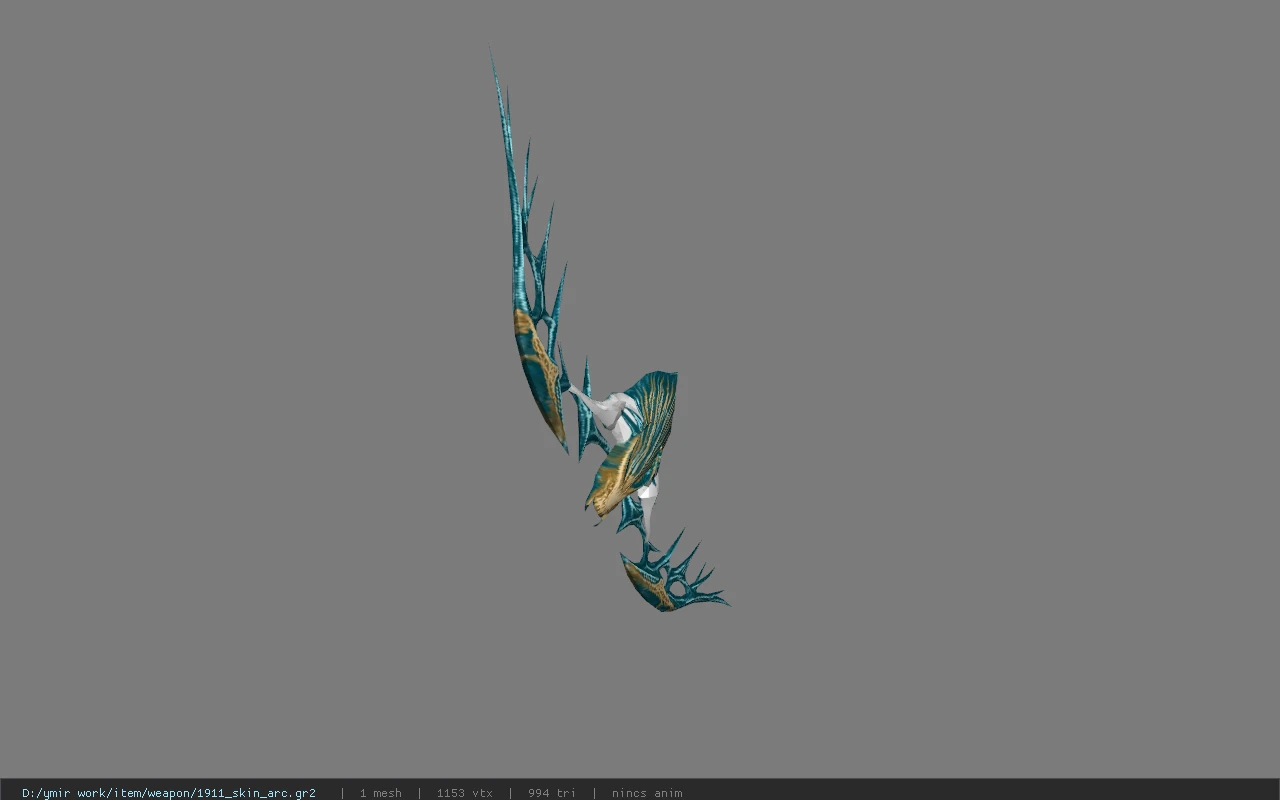
Task: Click the file path 'D:/ymir work/item/weapon/1911_skin_arc.gr2'
Action: (x=169, y=793)
